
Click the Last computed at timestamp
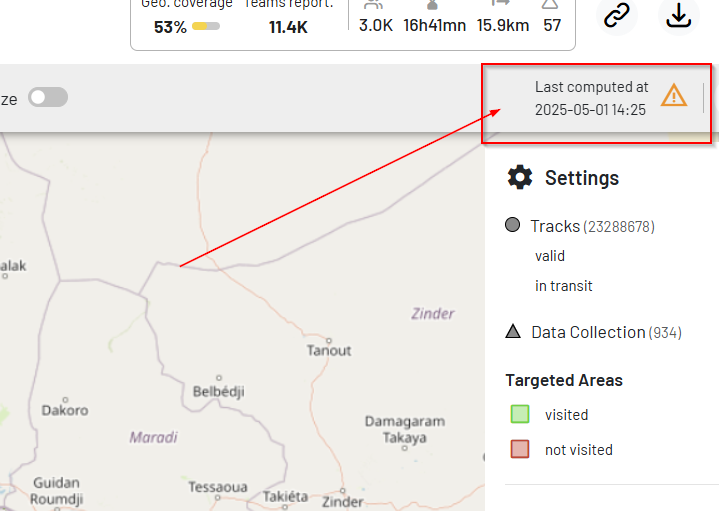click(x=590, y=98)
